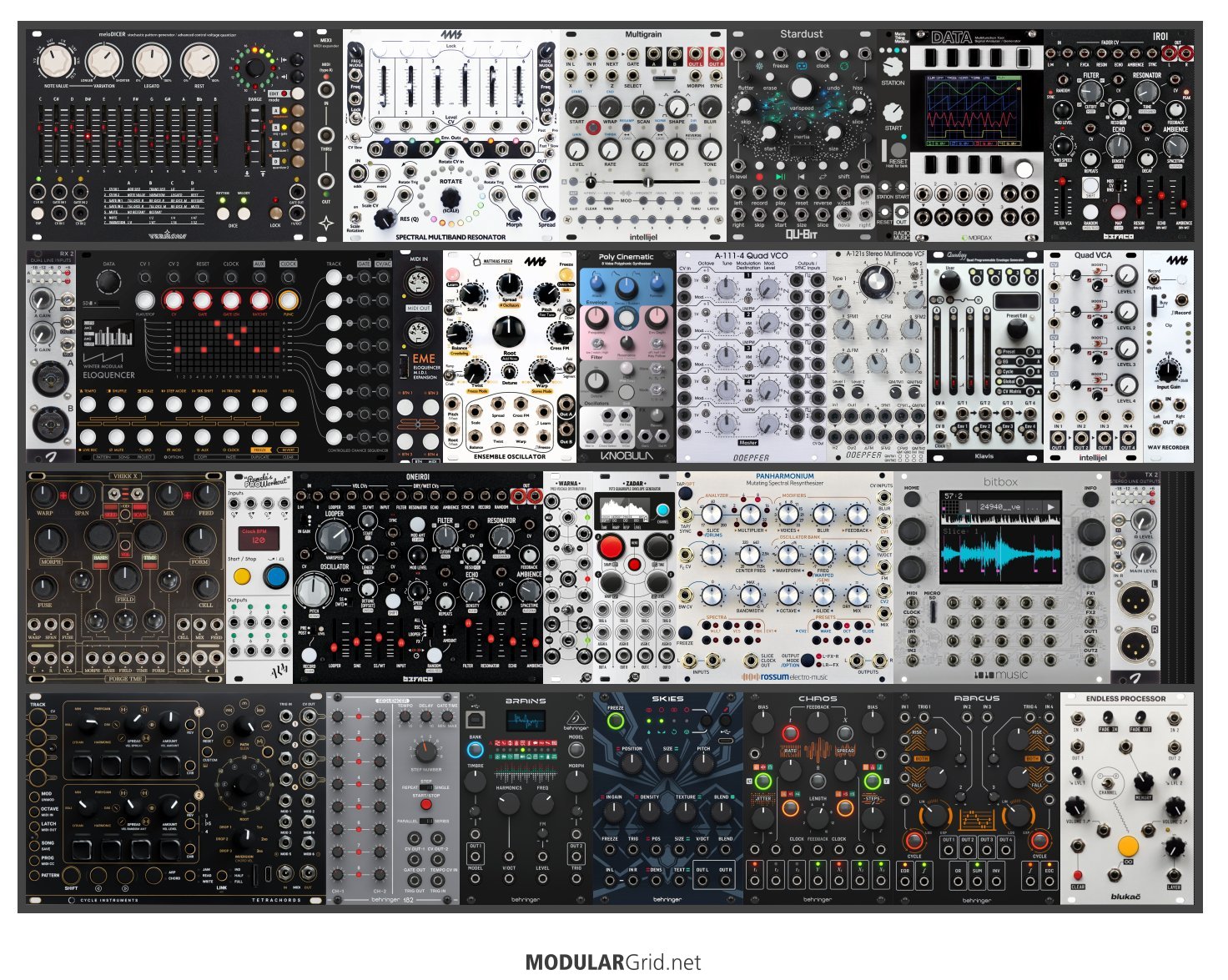
Task: Click the star logo at the MEX3 bottom
Action: click(x=326, y=224)
